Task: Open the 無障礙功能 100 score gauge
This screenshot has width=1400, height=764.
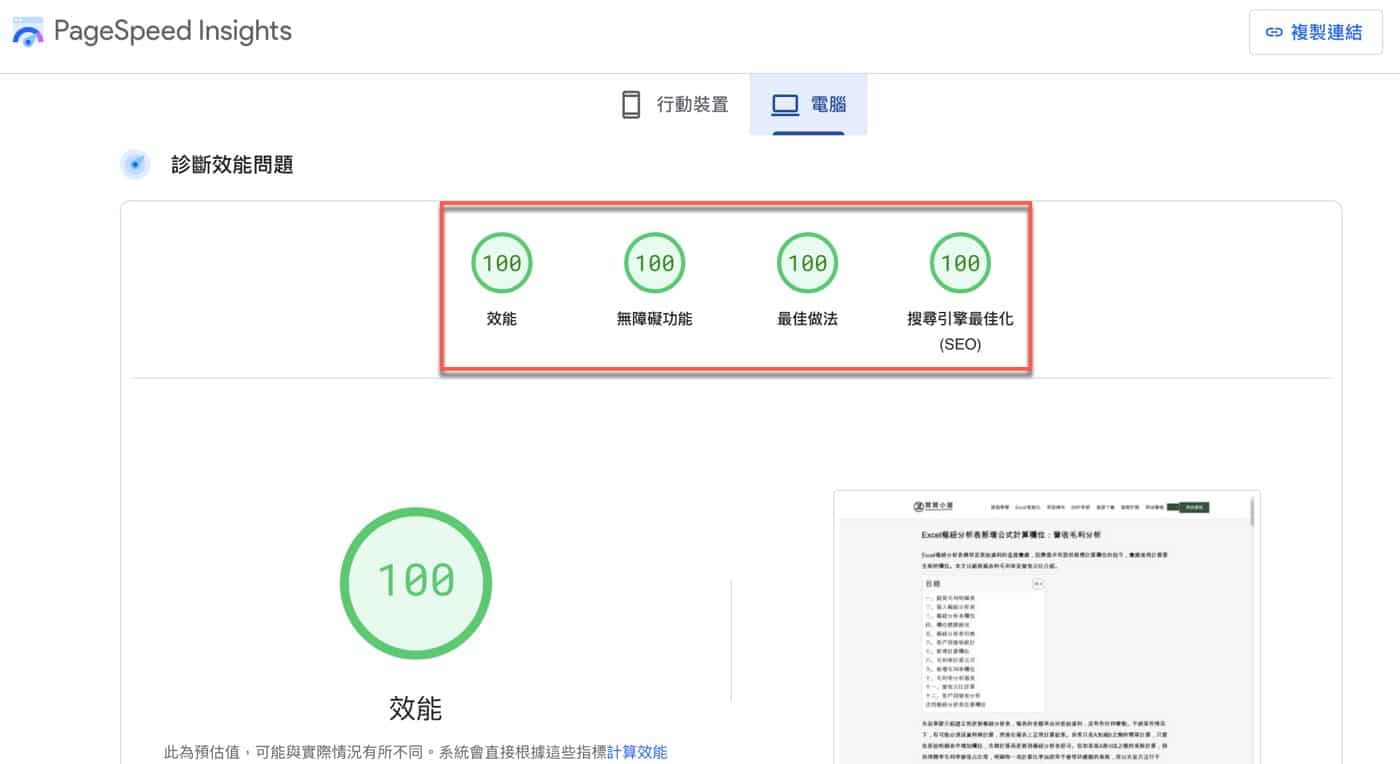Action: click(x=655, y=263)
